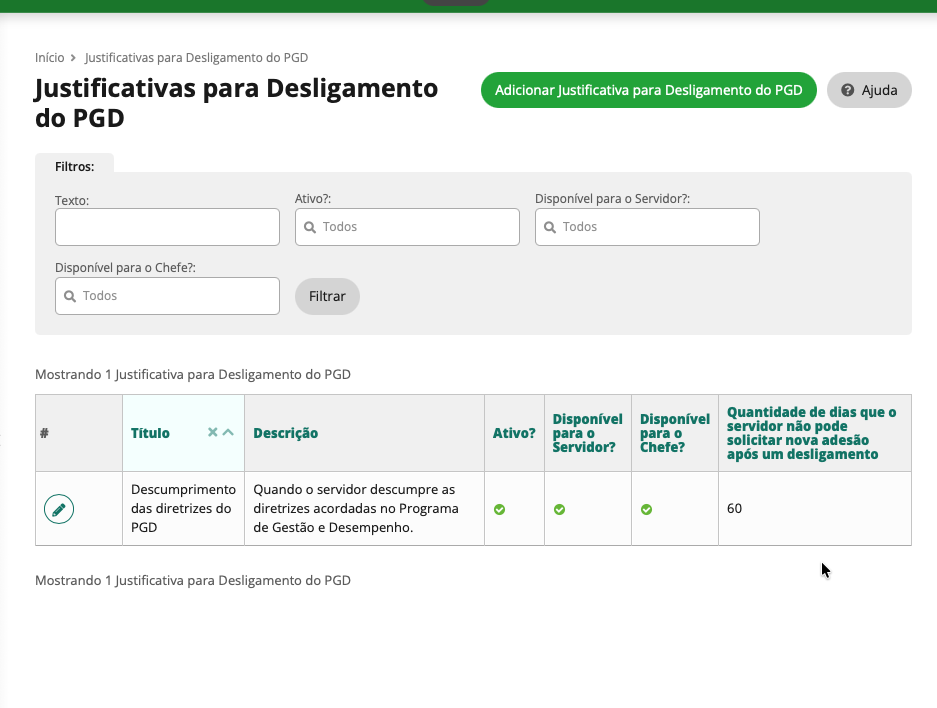The height and width of the screenshot is (708, 937).
Task: Open the Disponível para o Servidor? dropdown
Action: pyautogui.click(x=647, y=227)
